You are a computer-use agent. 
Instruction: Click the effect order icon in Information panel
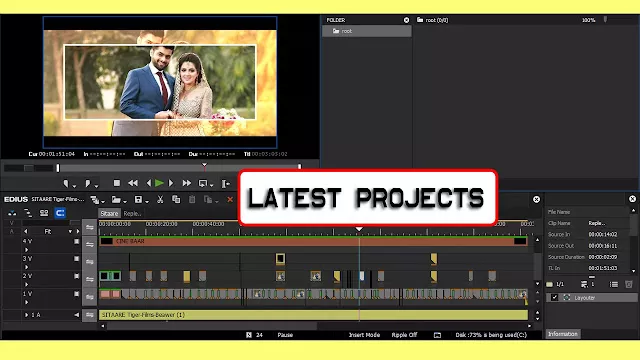tap(584, 284)
